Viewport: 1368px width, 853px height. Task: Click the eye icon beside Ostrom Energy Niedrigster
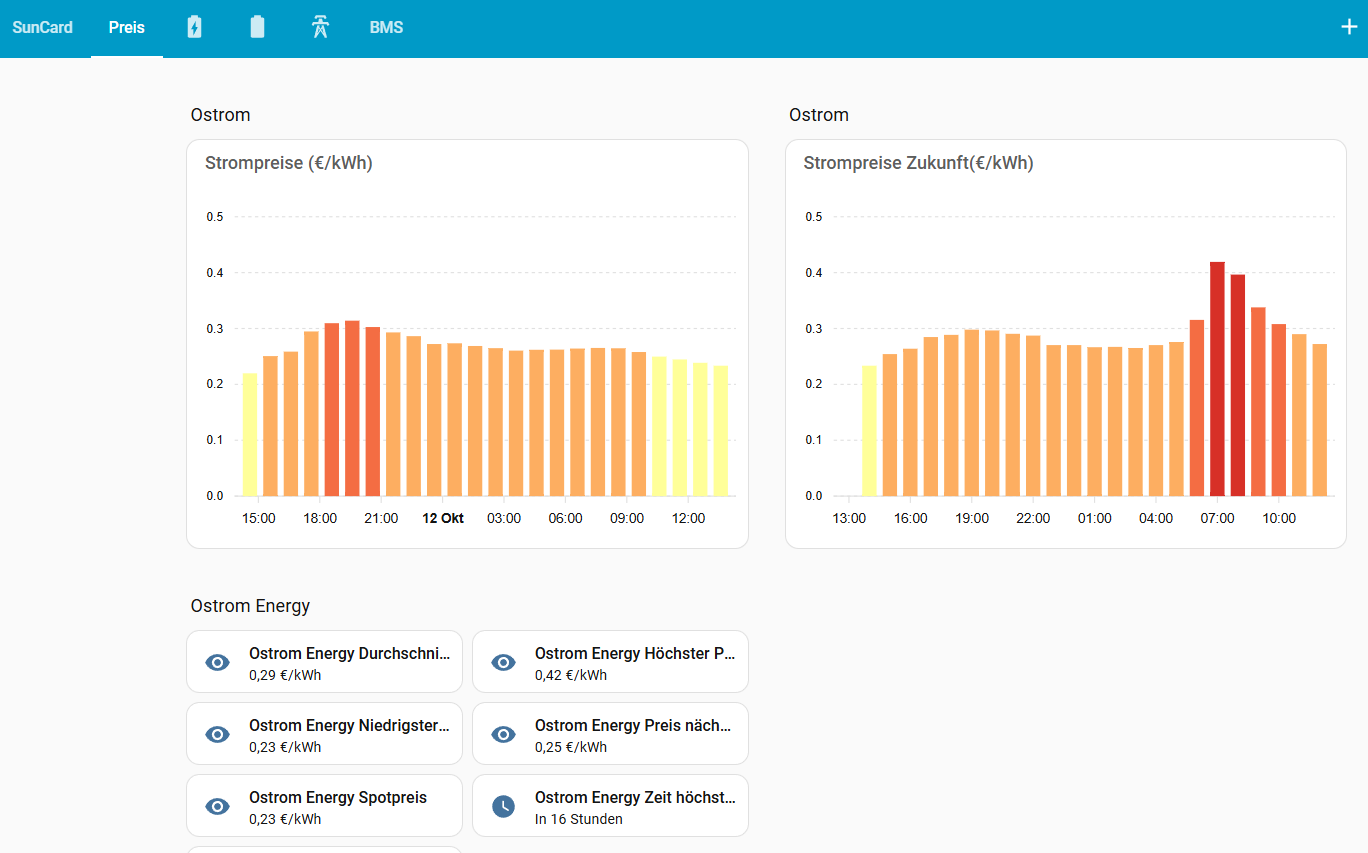point(217,734)
